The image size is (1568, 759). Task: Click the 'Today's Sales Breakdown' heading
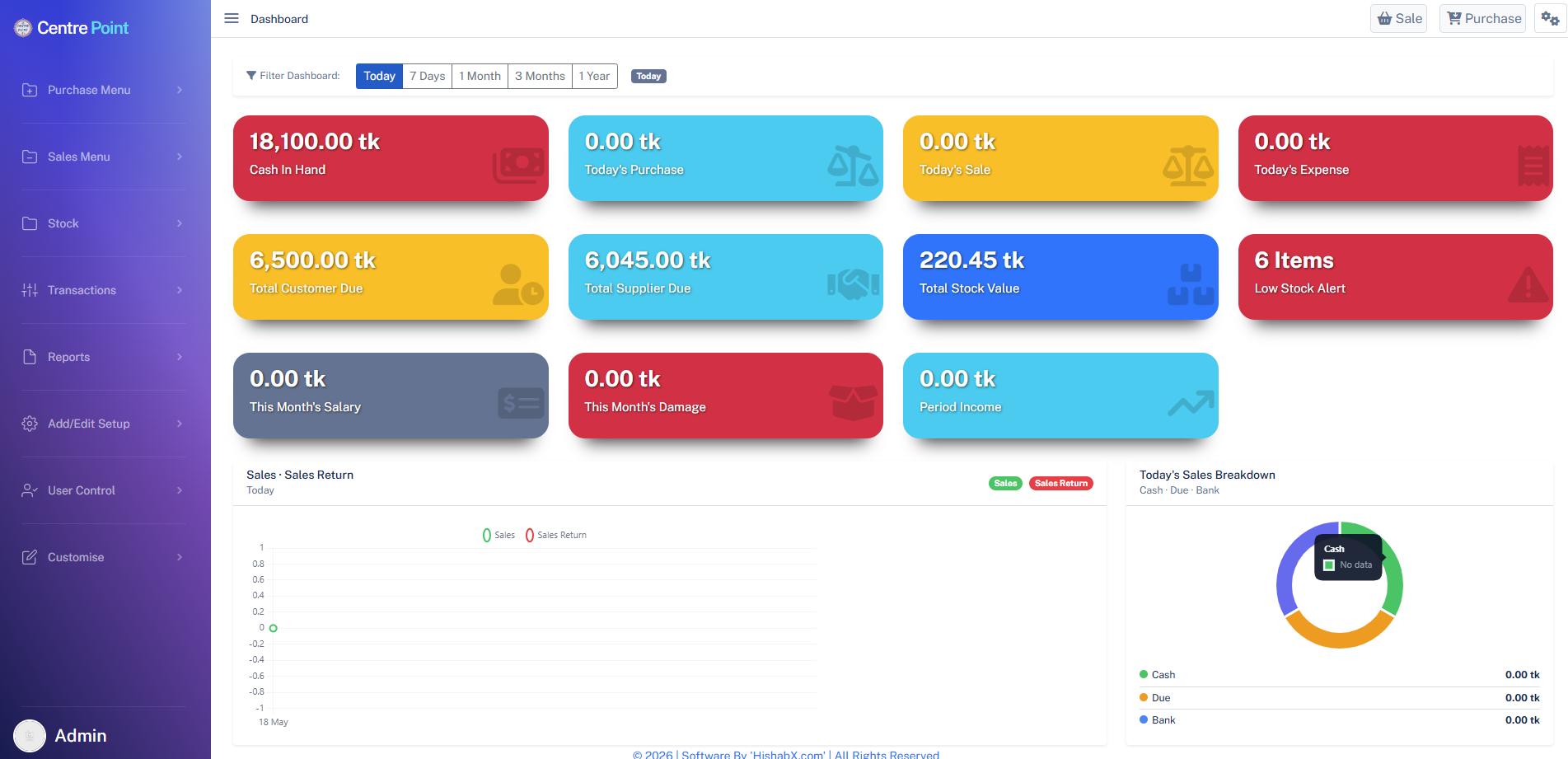1207,475
